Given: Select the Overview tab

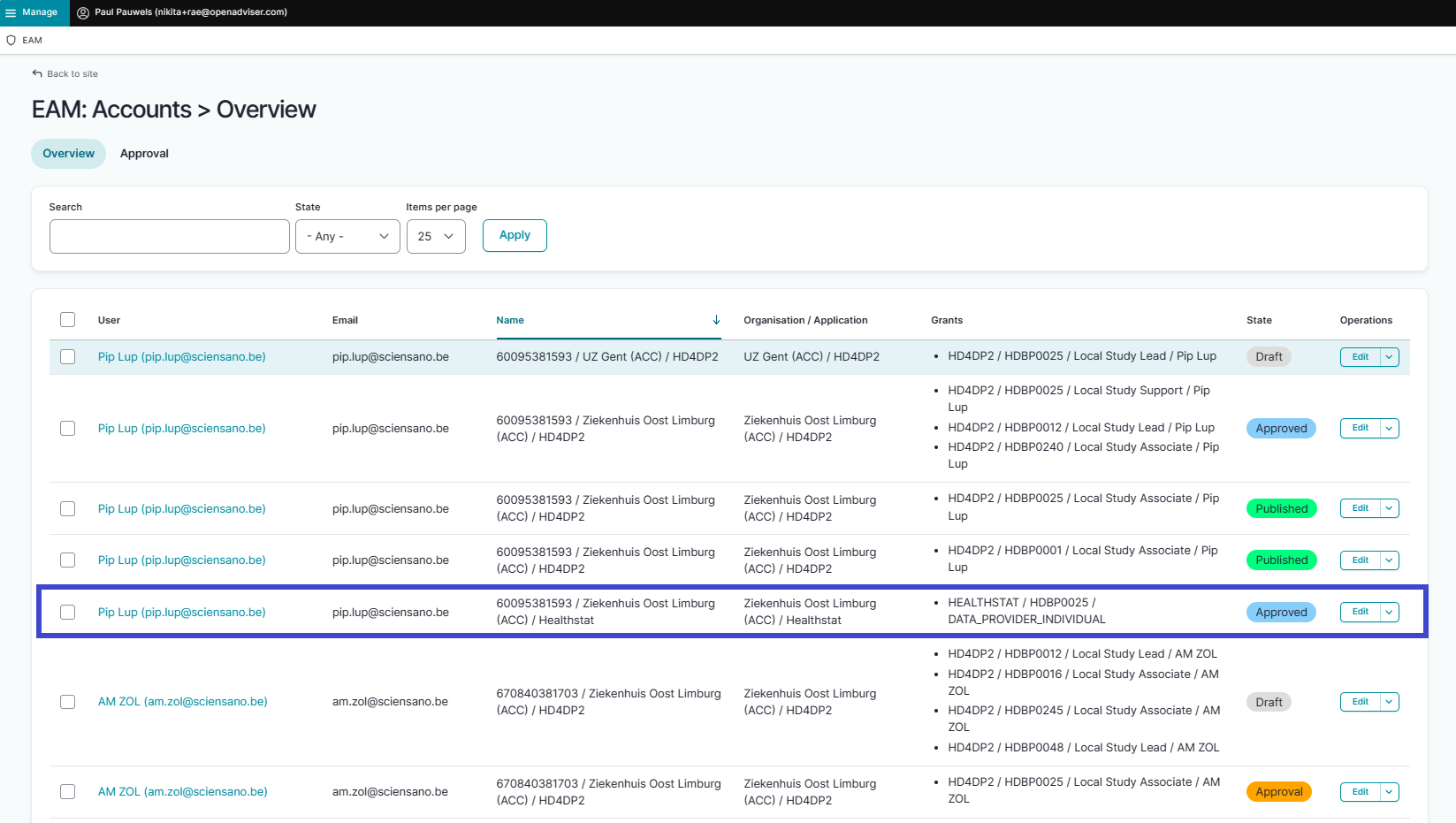Looking at the screenshot, I should point(68,154).
